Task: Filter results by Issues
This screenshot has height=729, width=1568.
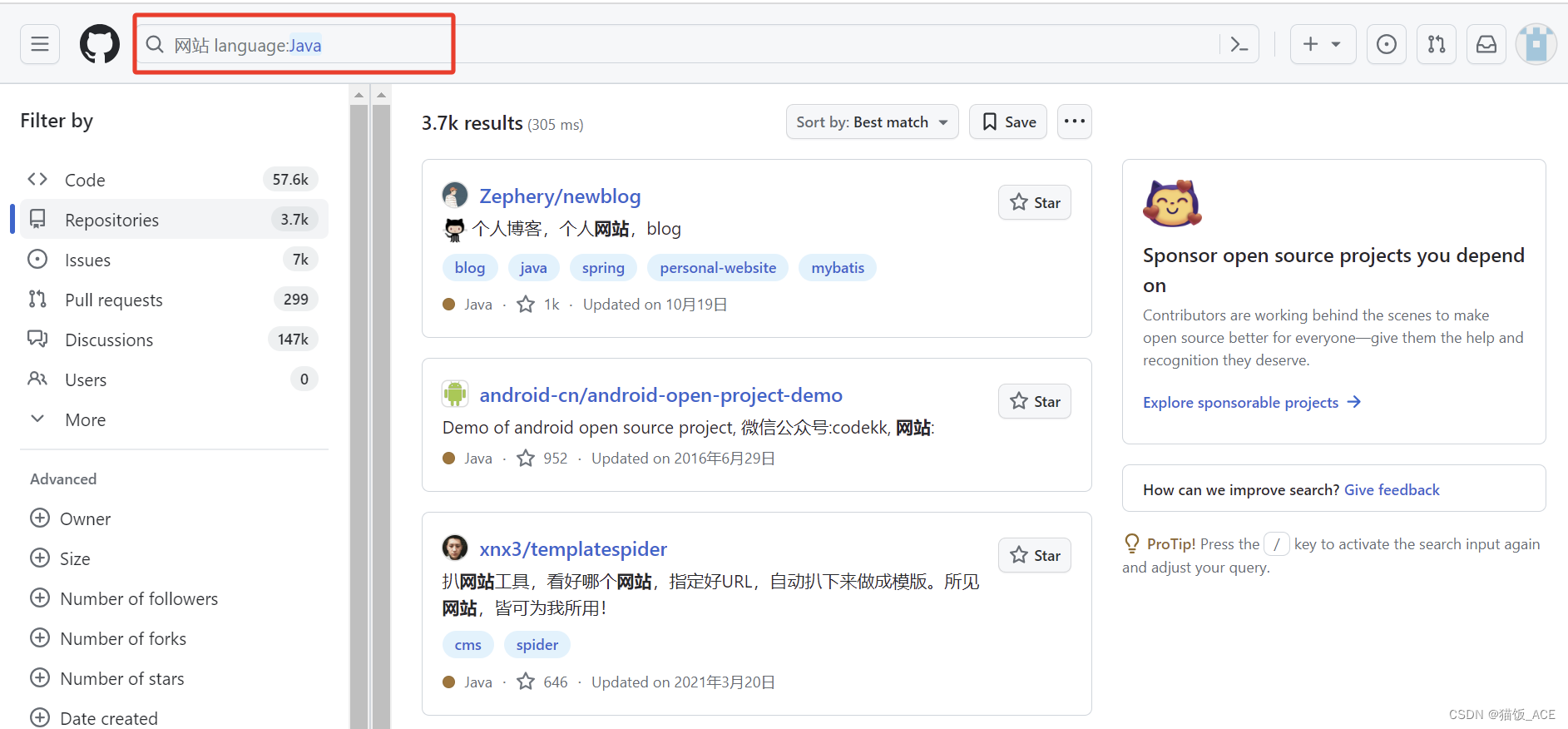Action: [x=174, y=260]
